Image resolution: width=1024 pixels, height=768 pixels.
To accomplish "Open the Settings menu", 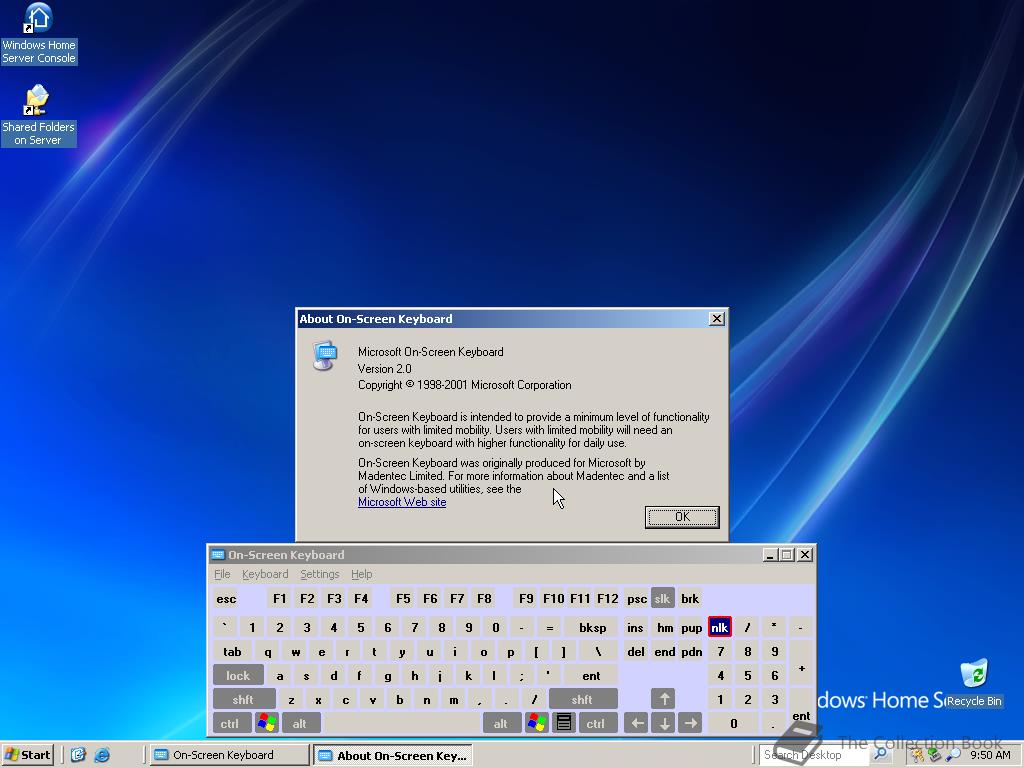I will click(x=319, y=573).
